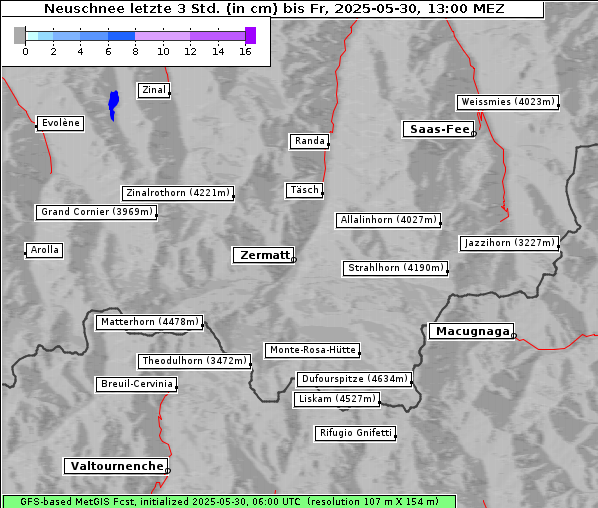Select Jazzihorn (3227m) label
The width and height of the screenshot is (598, 508).
click(x=509, y=243)
